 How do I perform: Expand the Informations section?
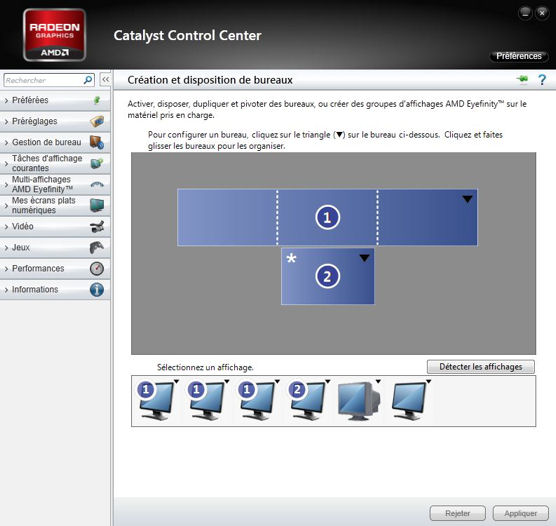click(x=55, y=289)
